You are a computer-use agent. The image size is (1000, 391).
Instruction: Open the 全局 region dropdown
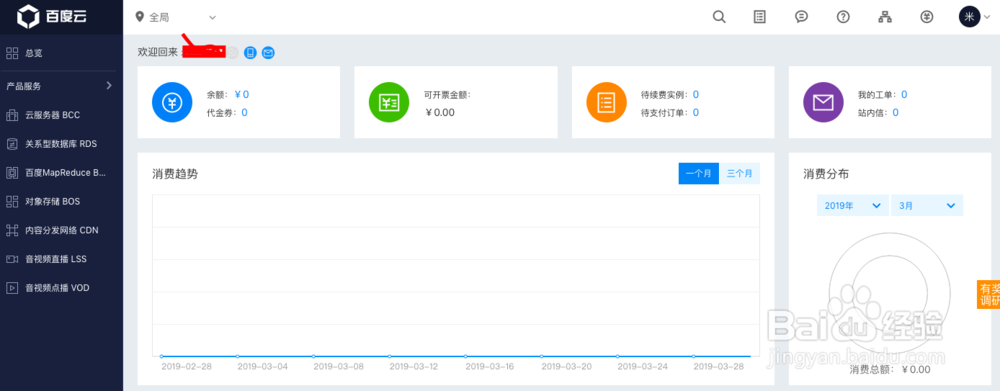[x=176, y=17]
